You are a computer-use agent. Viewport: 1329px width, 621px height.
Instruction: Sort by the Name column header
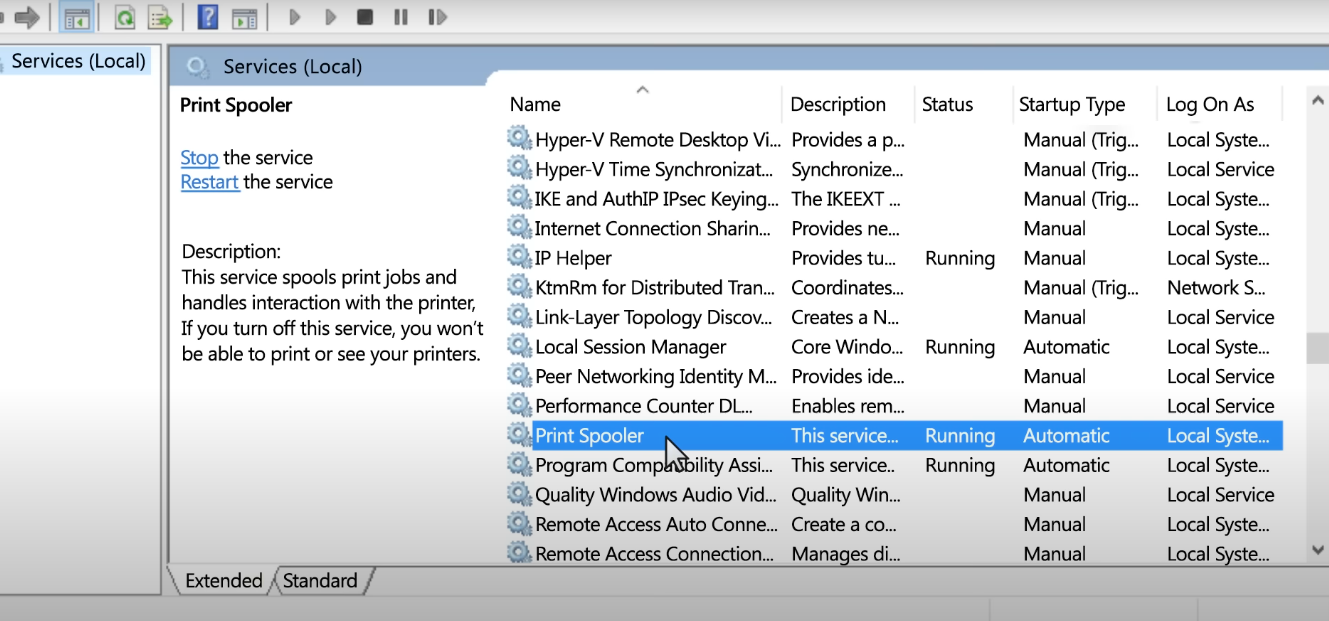pyautogui.click(x=535, y=105)
